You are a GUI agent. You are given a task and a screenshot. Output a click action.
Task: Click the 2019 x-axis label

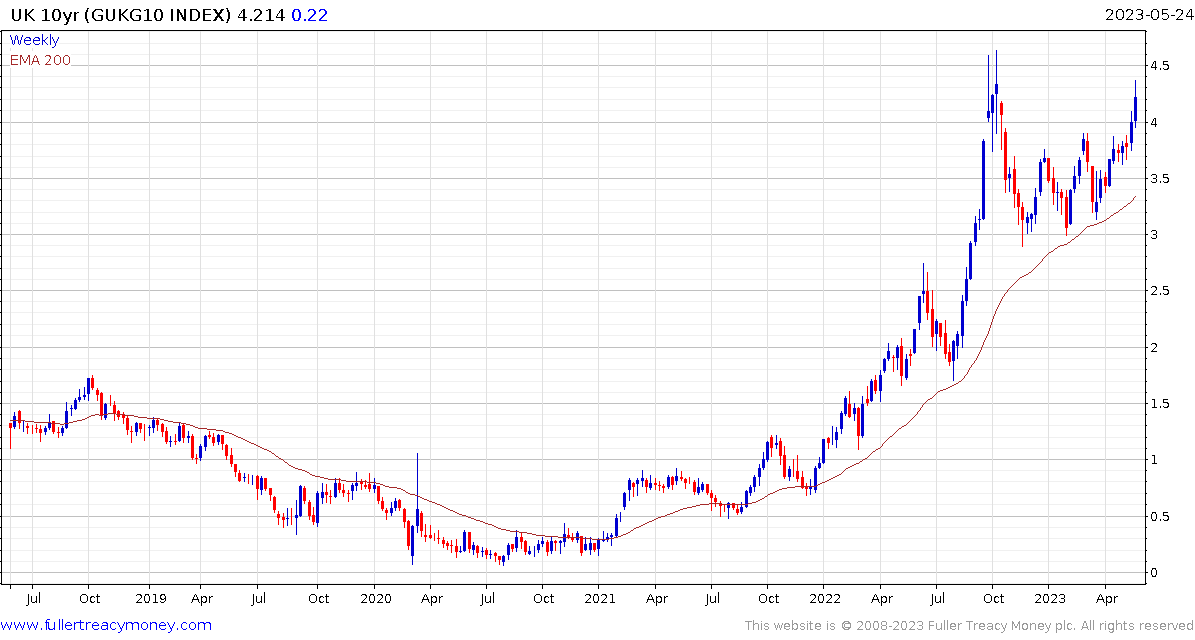[x=151, y=599]
